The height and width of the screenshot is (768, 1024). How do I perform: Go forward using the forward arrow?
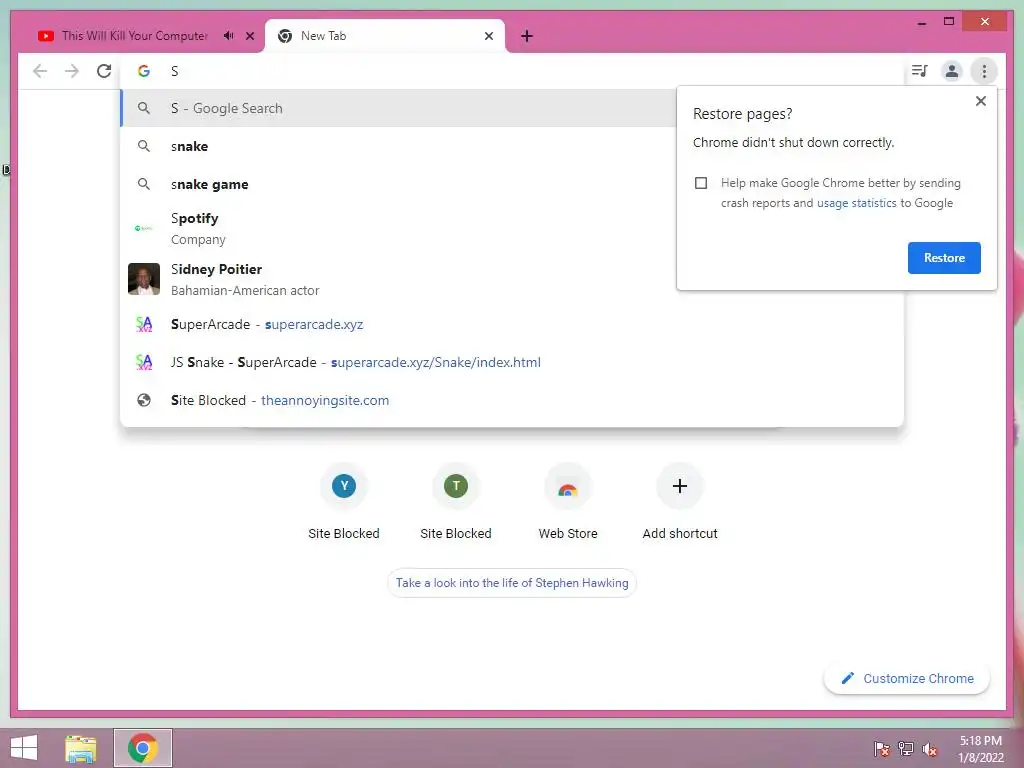click(72, 71)
